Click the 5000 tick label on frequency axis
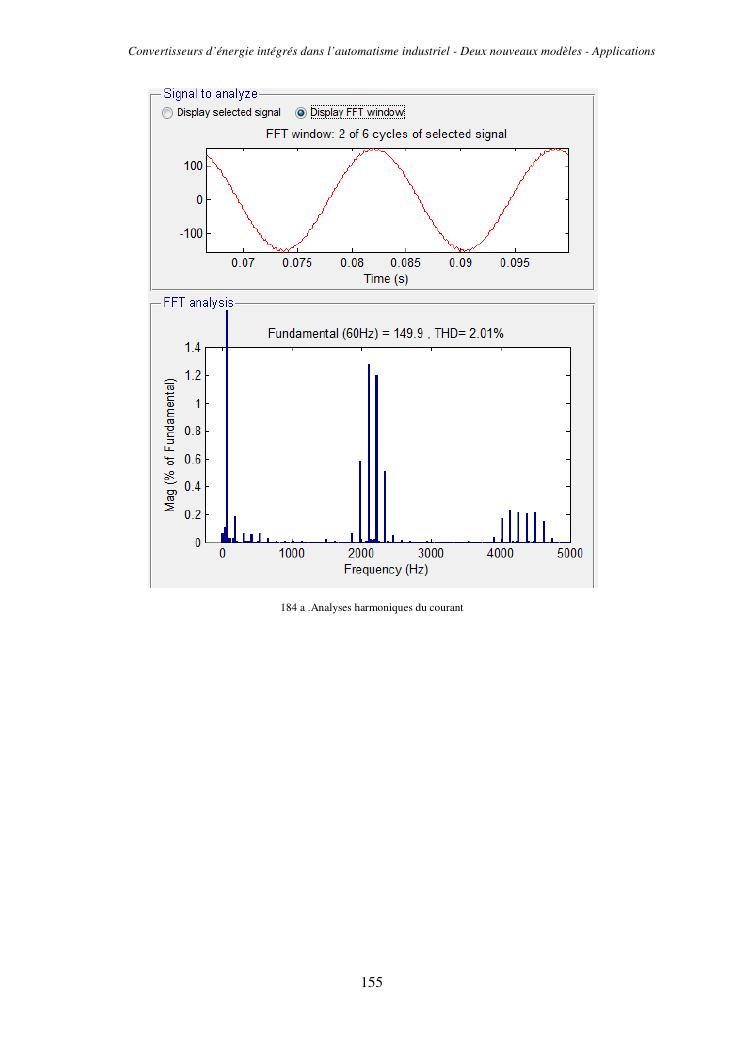The width and height of the screenshot is (744, 1053). coord(569,553)
